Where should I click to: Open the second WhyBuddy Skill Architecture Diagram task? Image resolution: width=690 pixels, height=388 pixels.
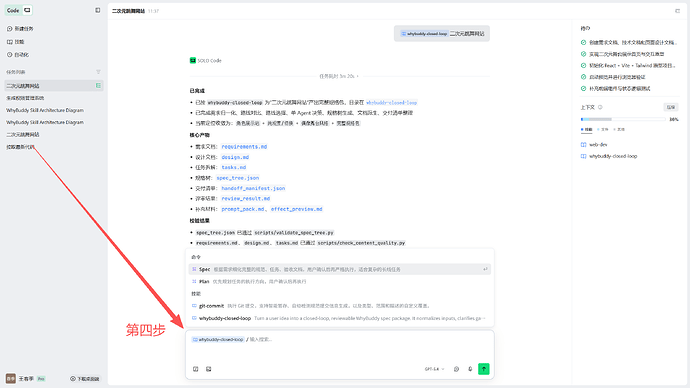(x=45, y=122)
